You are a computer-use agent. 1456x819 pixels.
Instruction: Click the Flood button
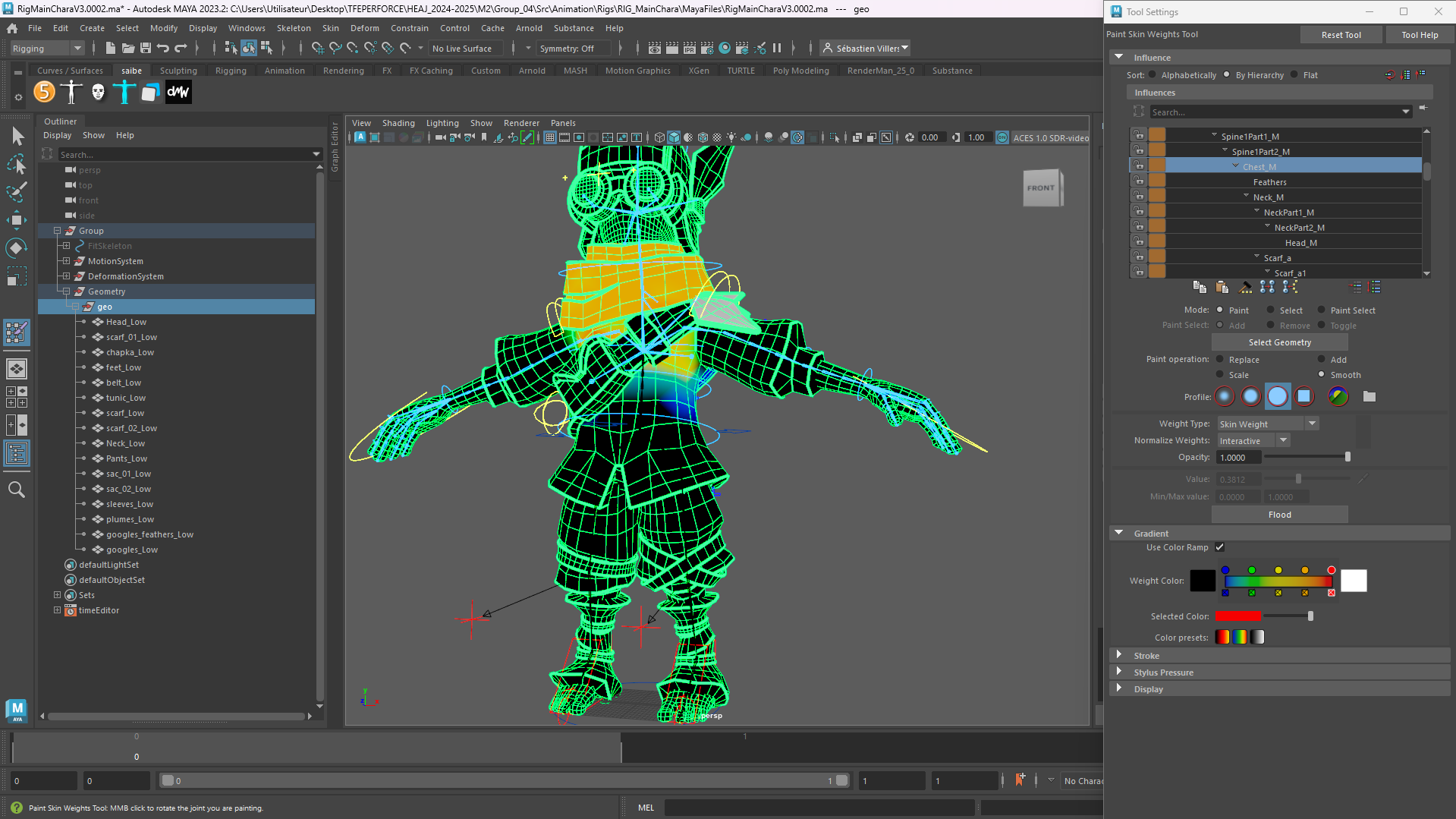coord(1279,515)
